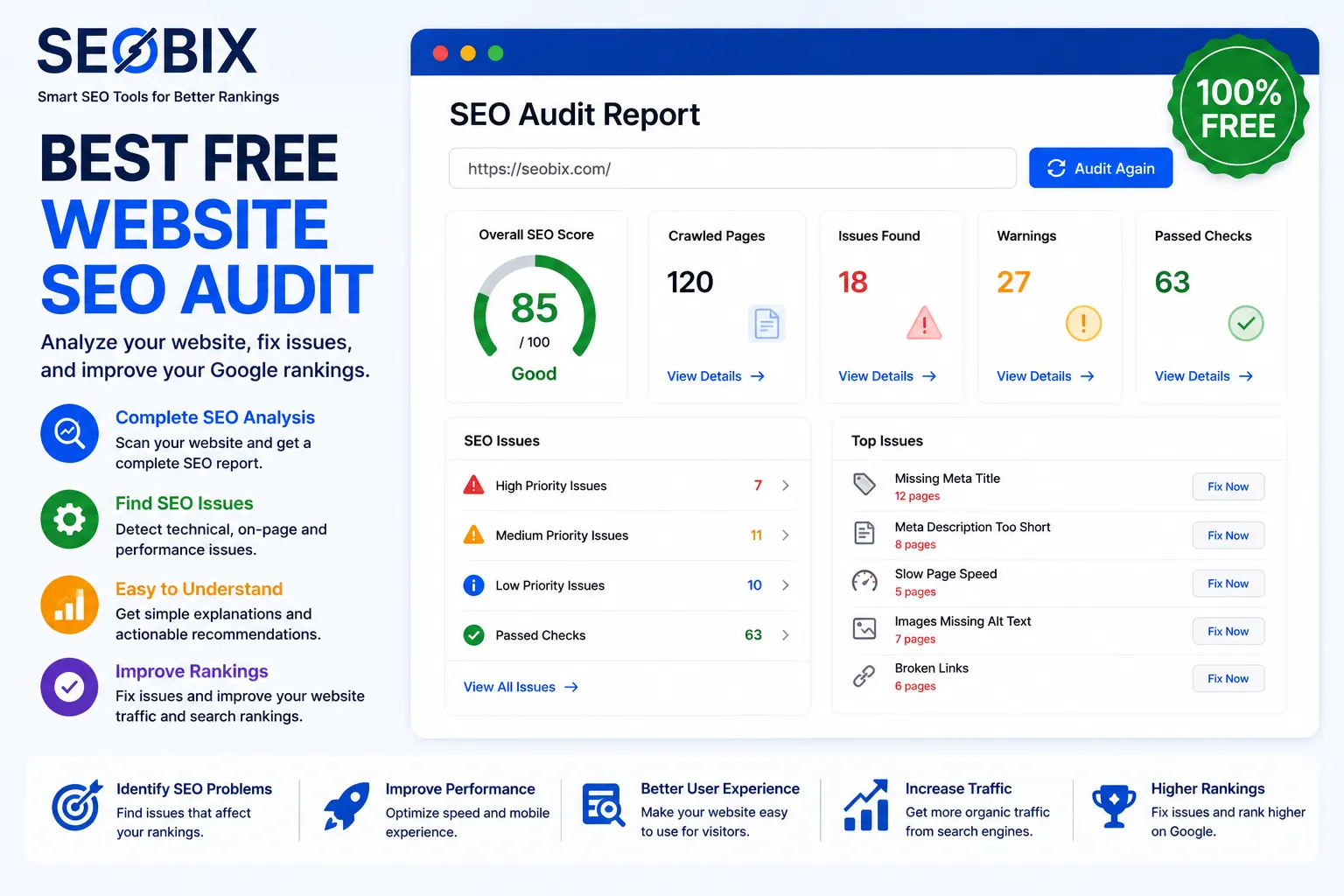The image size is (1344, 896).
Task: Expand the Low Priority Issues chevron
Action: [786, 585]
